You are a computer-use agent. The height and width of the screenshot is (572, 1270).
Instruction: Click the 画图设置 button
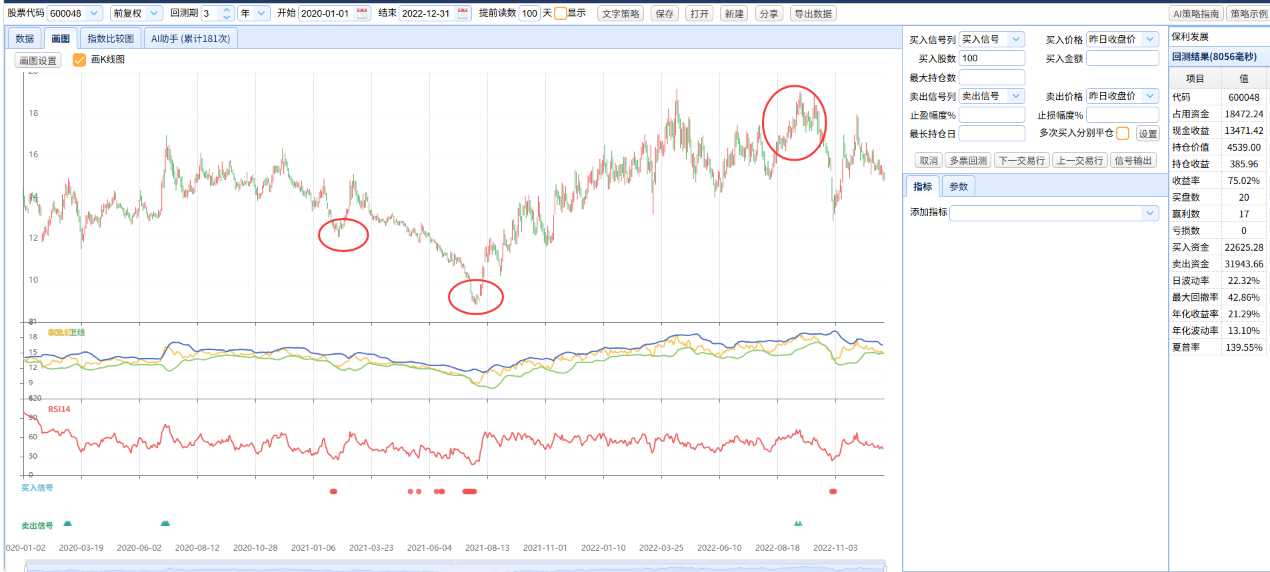(x=38, y=60)
